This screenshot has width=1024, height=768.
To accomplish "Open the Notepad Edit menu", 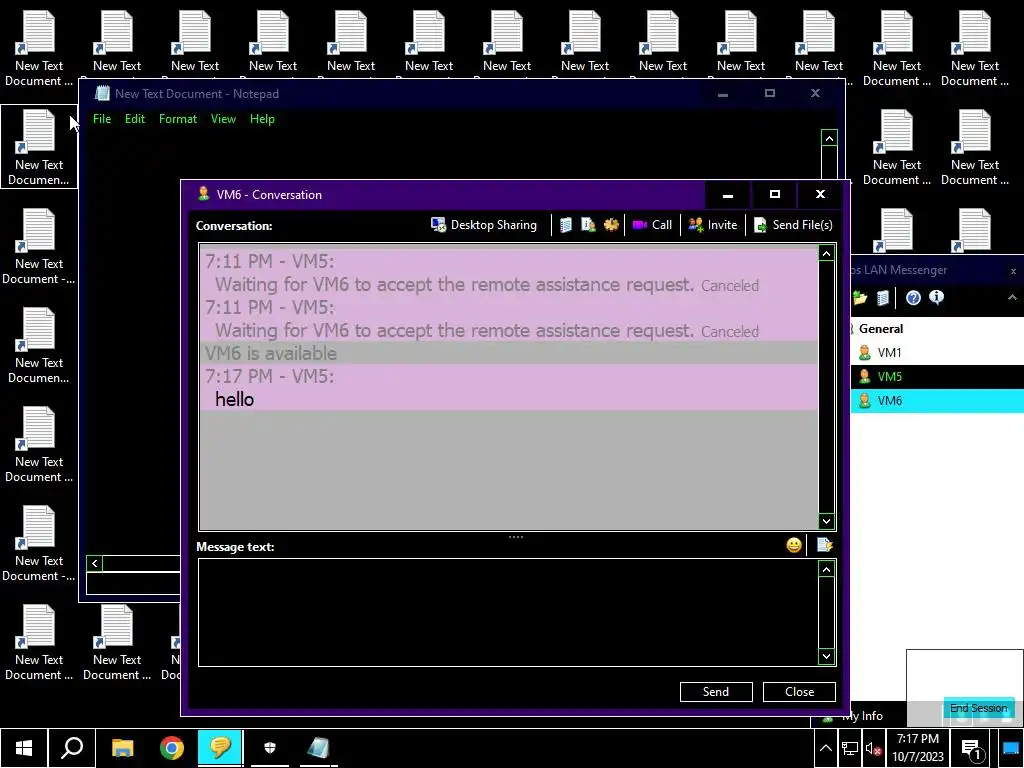I will pos(135,119).
